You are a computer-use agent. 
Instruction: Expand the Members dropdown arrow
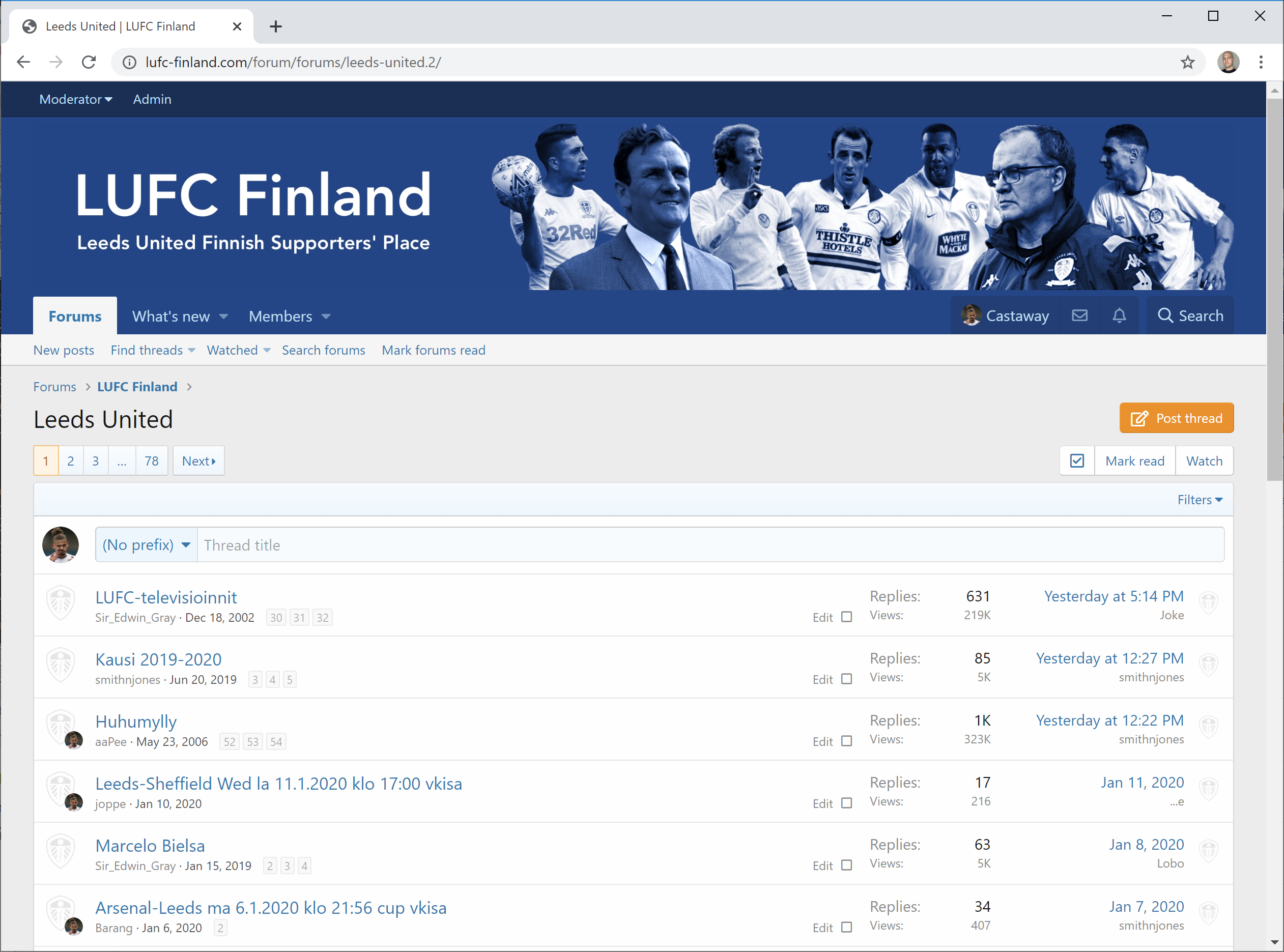click(326, 316)
